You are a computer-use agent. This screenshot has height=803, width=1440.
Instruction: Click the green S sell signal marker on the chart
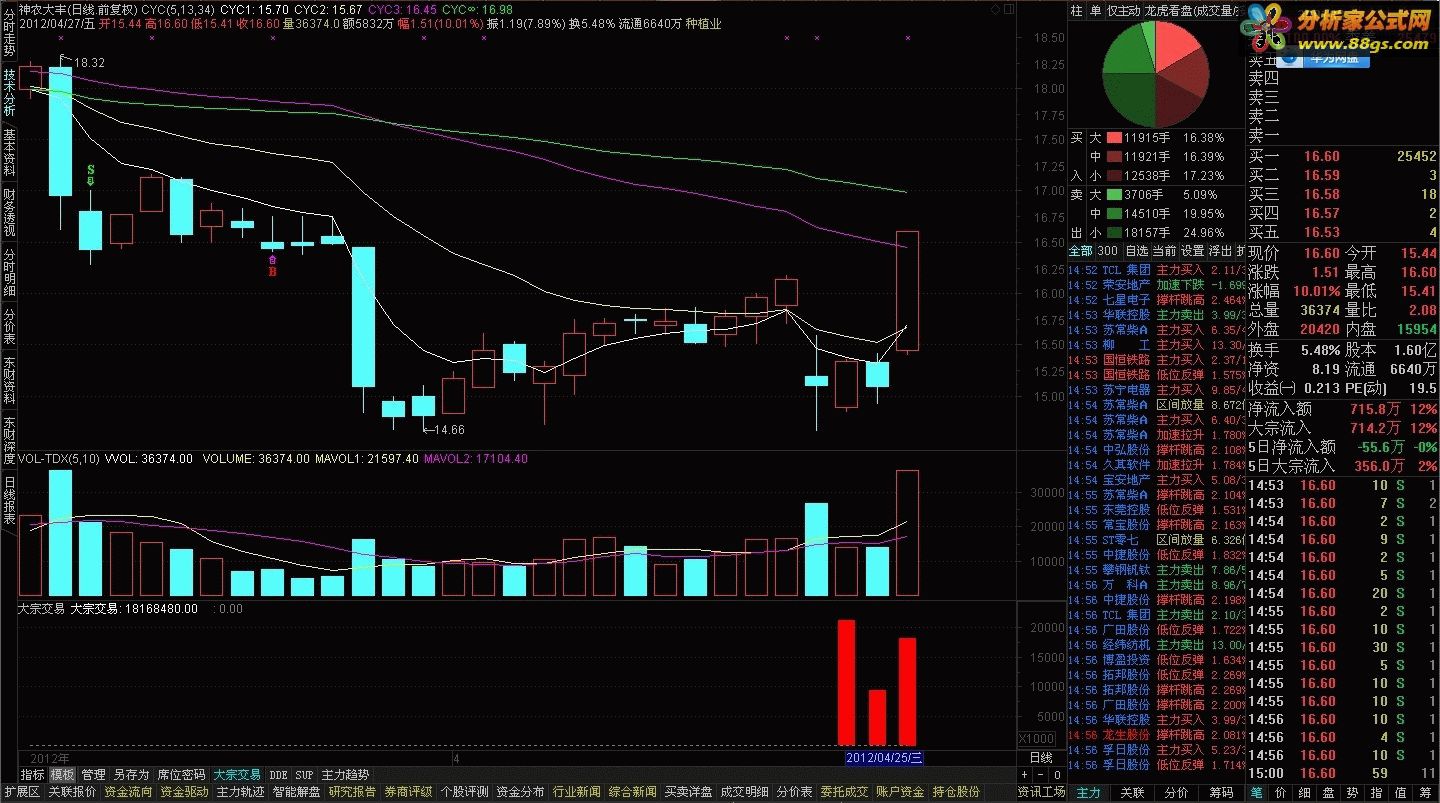point(91,177)
